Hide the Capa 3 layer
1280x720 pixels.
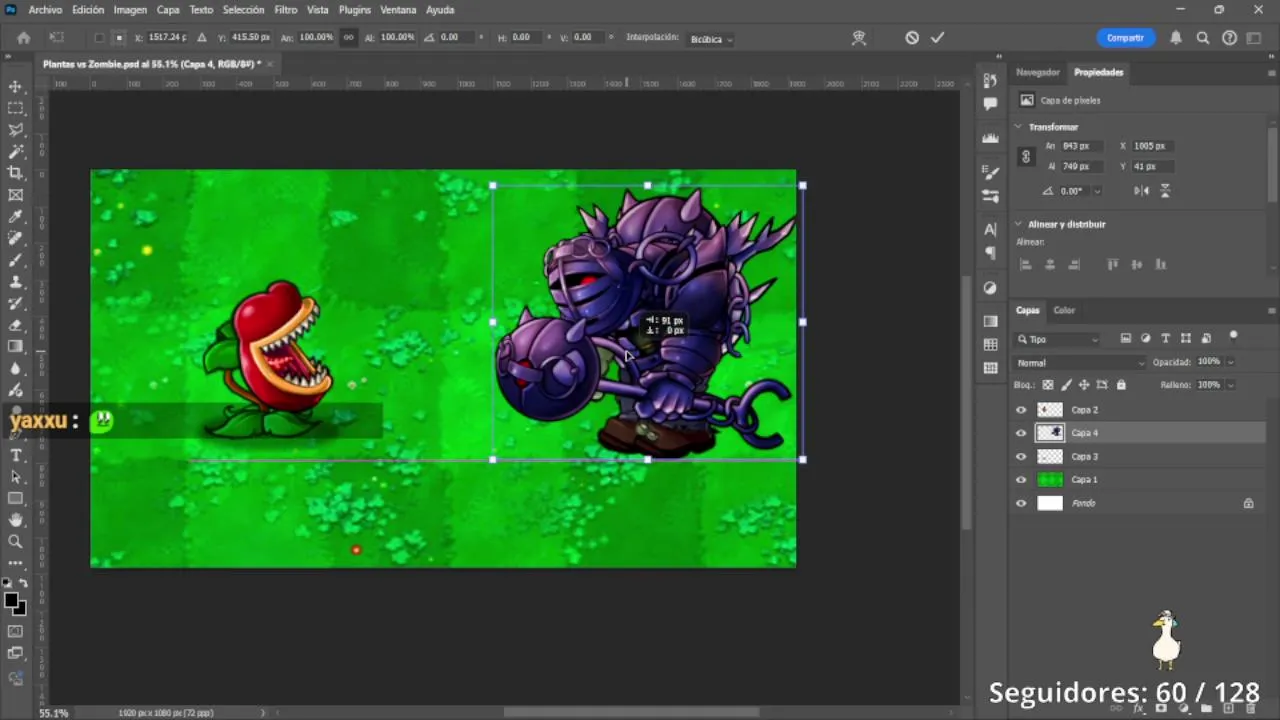pos(1021,457)
